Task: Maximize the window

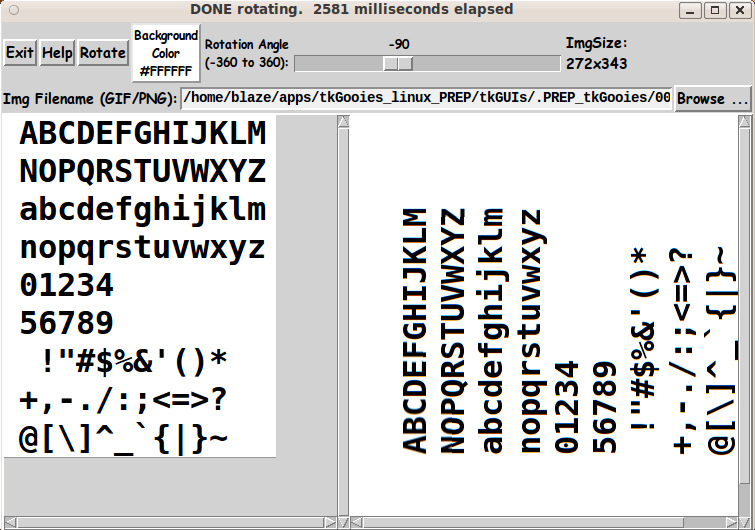Action: (x=714, y=10)
